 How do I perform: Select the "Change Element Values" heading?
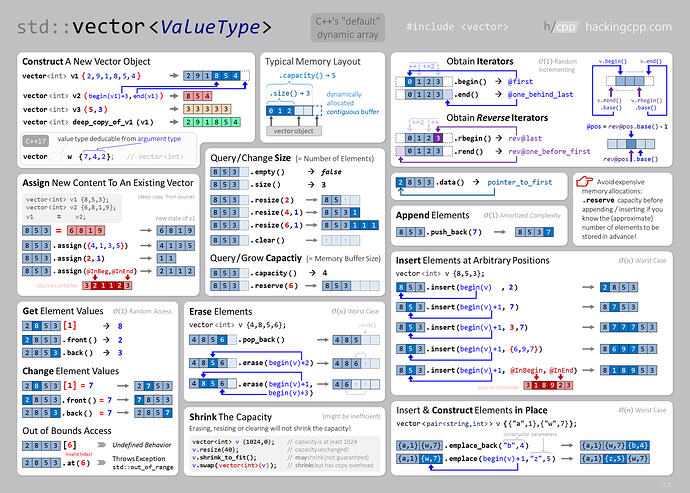point(70,371)
